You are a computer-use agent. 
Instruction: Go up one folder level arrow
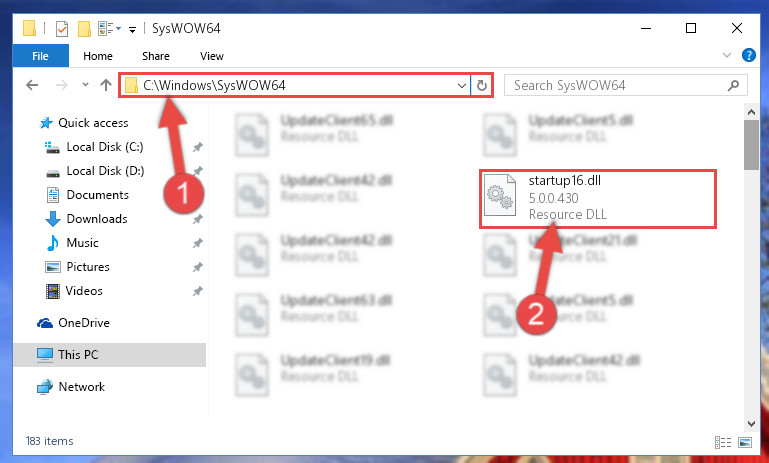[x=105, y=85]
